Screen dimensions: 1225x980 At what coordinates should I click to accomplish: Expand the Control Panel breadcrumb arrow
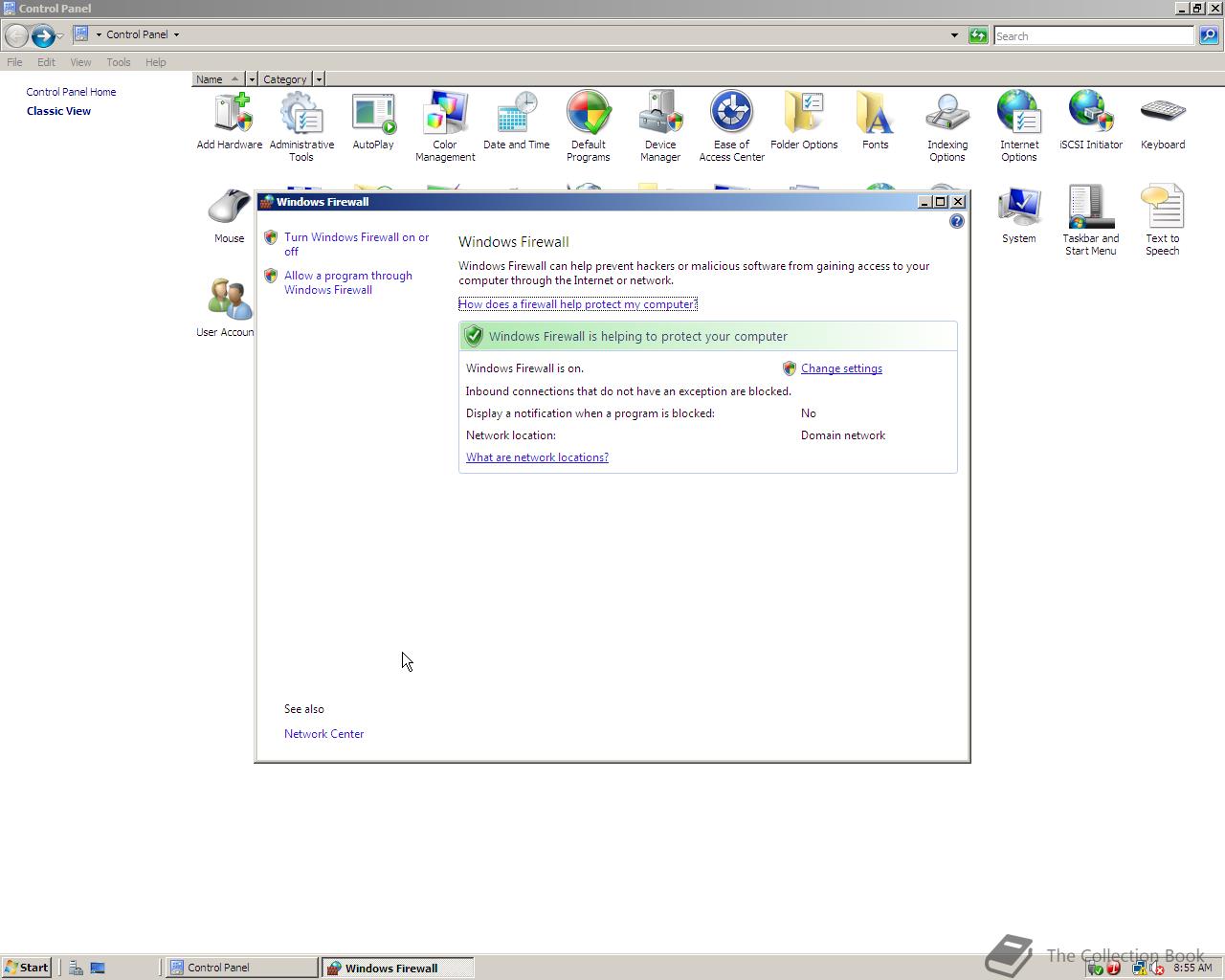pos(176,34)
